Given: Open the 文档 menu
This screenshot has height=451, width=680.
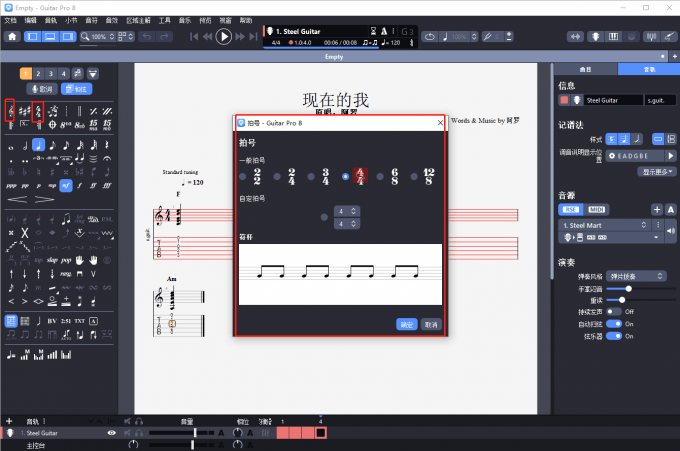Looking at the screenshot, I should pyautogui.click(x=10, y=20).
